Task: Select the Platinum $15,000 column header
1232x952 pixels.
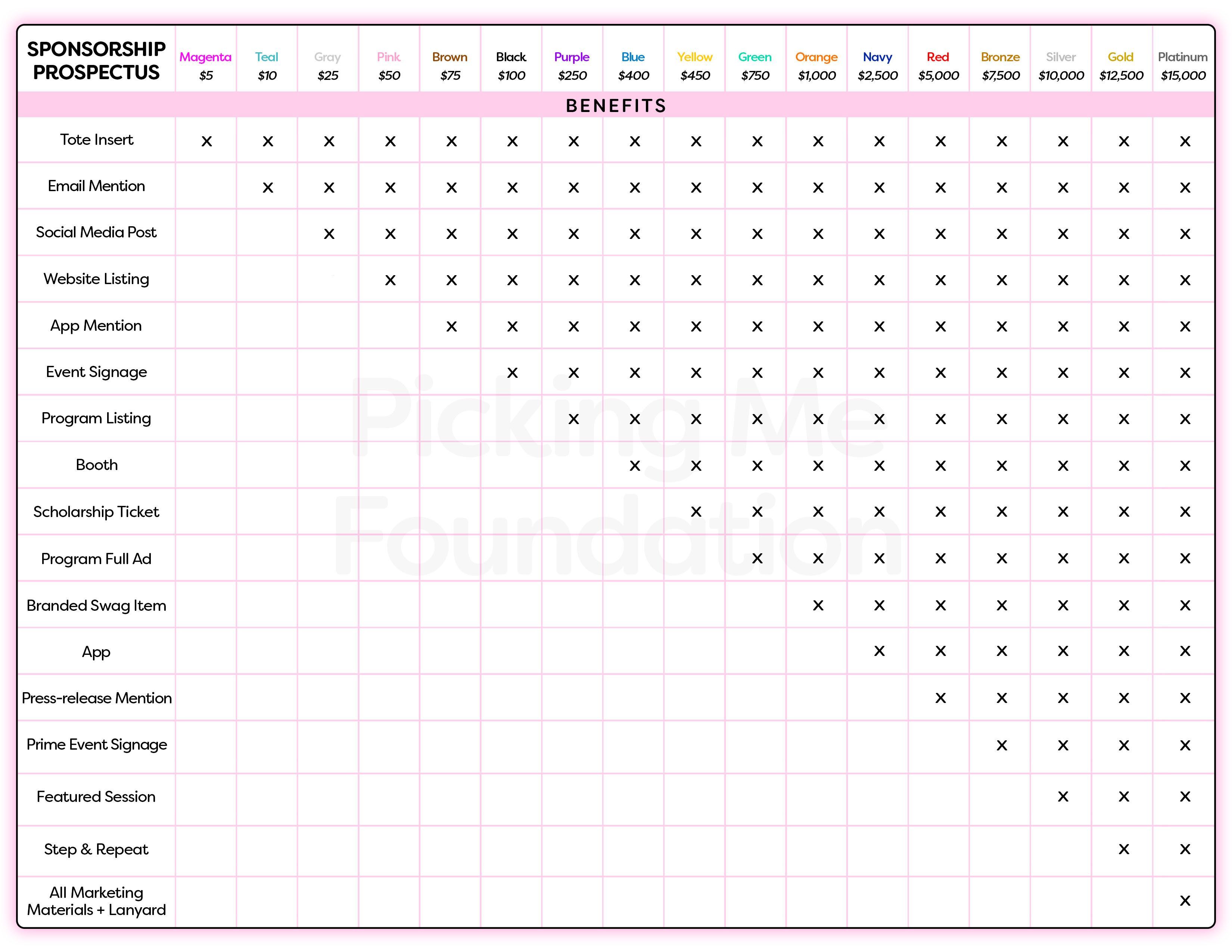Action: click(x=1183, y=65)
